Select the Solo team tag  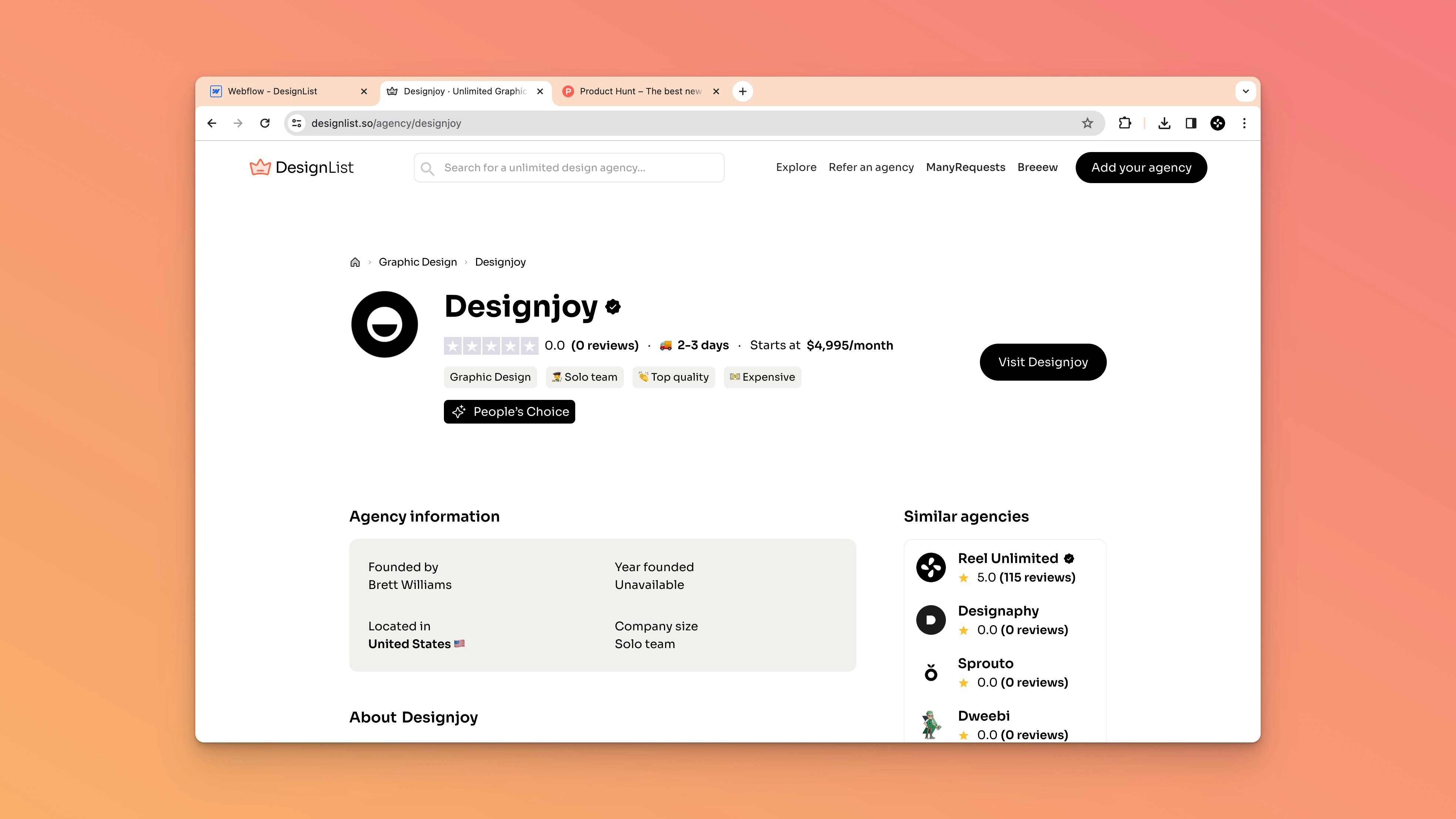tap(584, 377)
